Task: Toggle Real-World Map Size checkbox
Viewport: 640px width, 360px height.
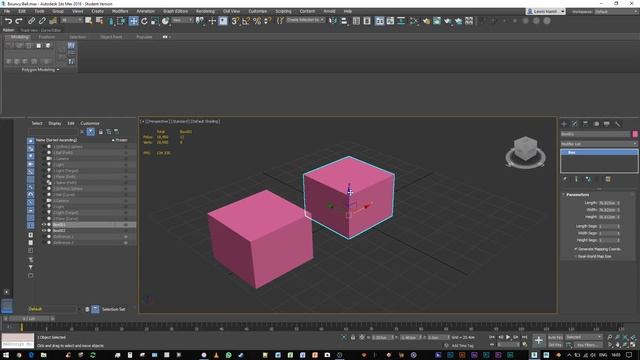Action: 576,256
